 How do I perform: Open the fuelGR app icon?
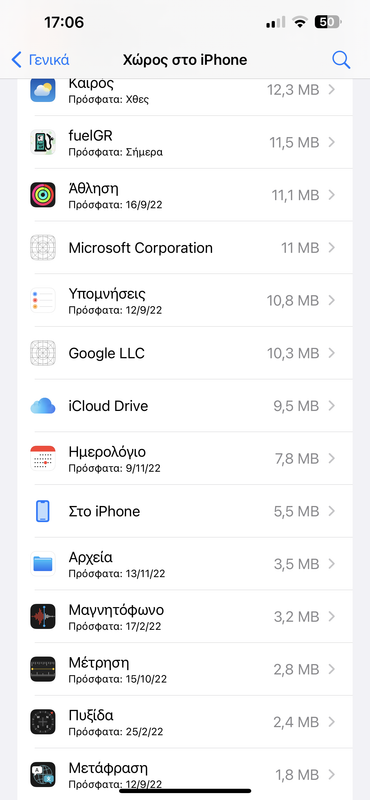click(43, 142)
